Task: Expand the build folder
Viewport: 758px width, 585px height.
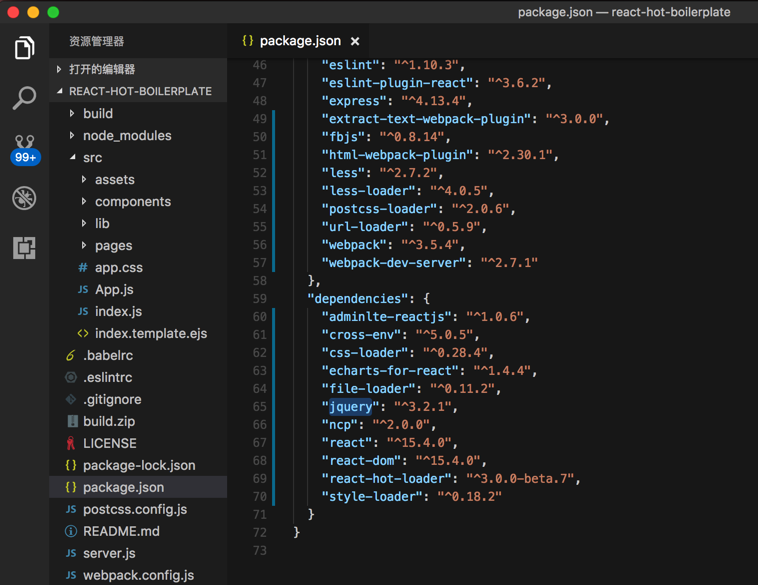Action: click(x=72, y=113)
